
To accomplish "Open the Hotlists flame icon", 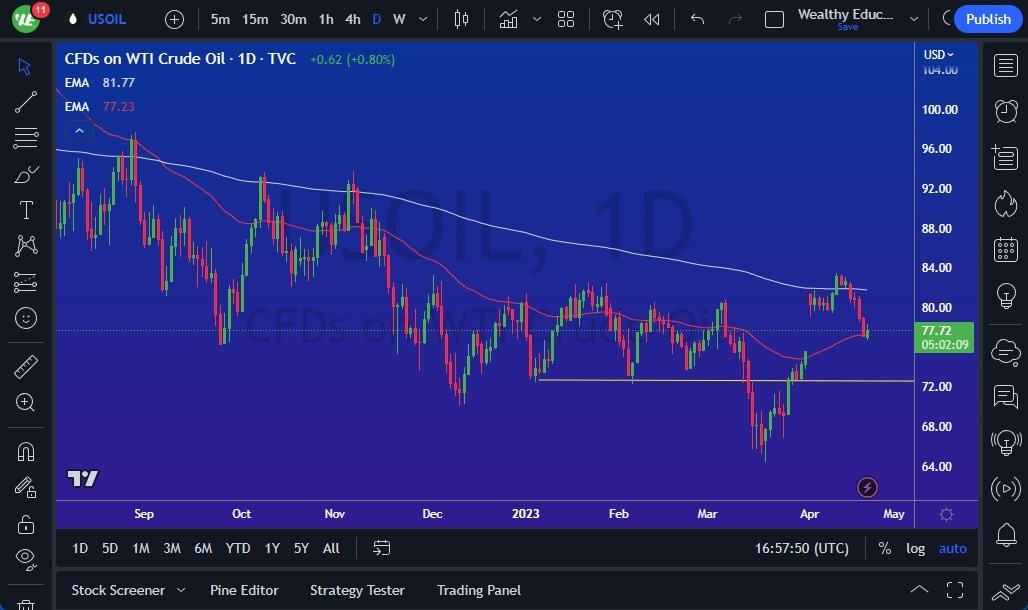I will point(1005,203).
